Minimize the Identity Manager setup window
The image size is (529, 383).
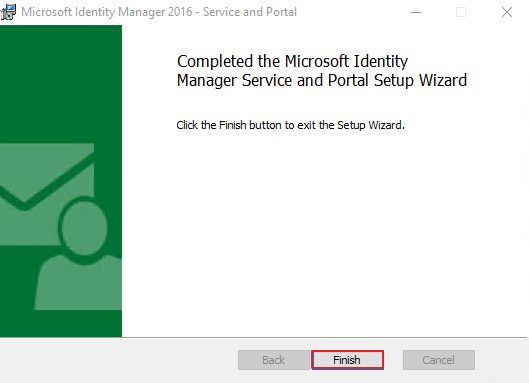(x=416, y=12)
